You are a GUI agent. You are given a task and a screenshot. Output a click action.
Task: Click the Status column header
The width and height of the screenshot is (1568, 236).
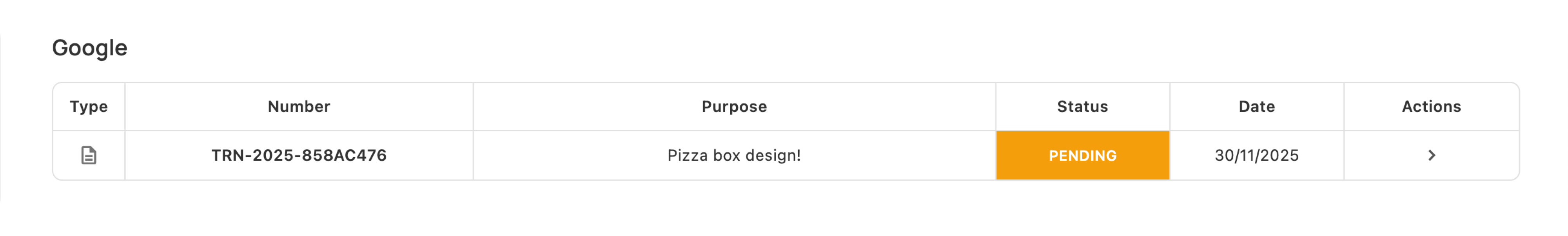coord(1082,107)
